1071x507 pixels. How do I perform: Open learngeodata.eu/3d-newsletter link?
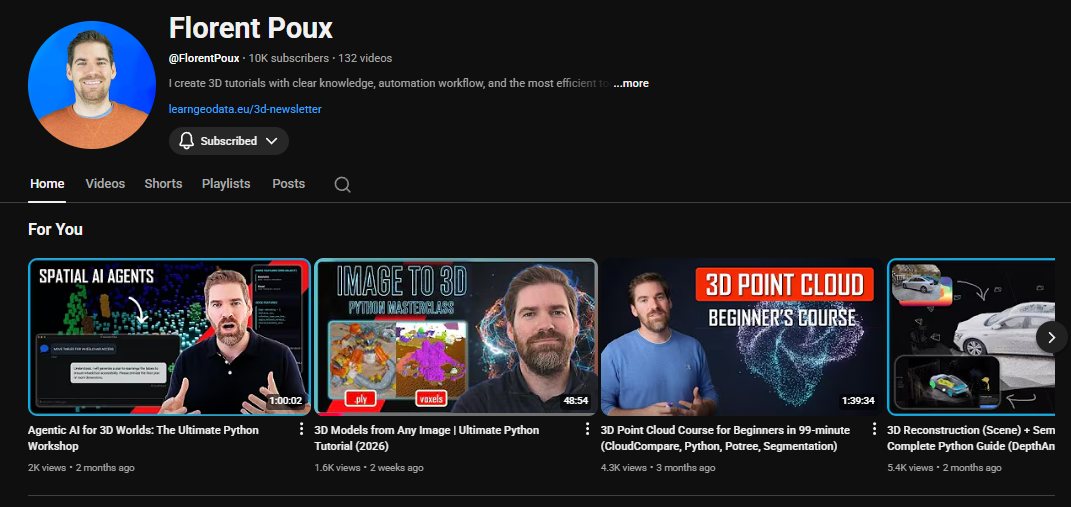(x=245, y=109)
